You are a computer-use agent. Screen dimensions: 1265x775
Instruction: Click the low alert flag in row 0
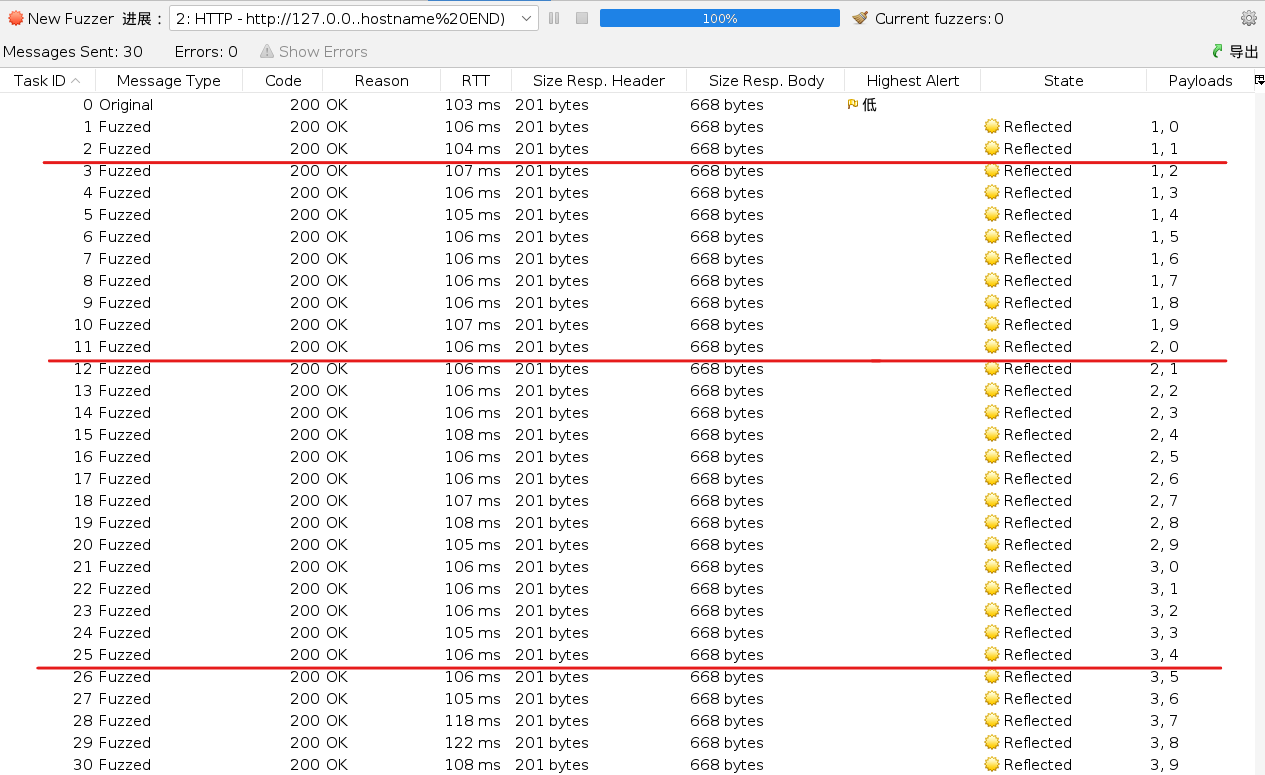click(x=853, y=104)
